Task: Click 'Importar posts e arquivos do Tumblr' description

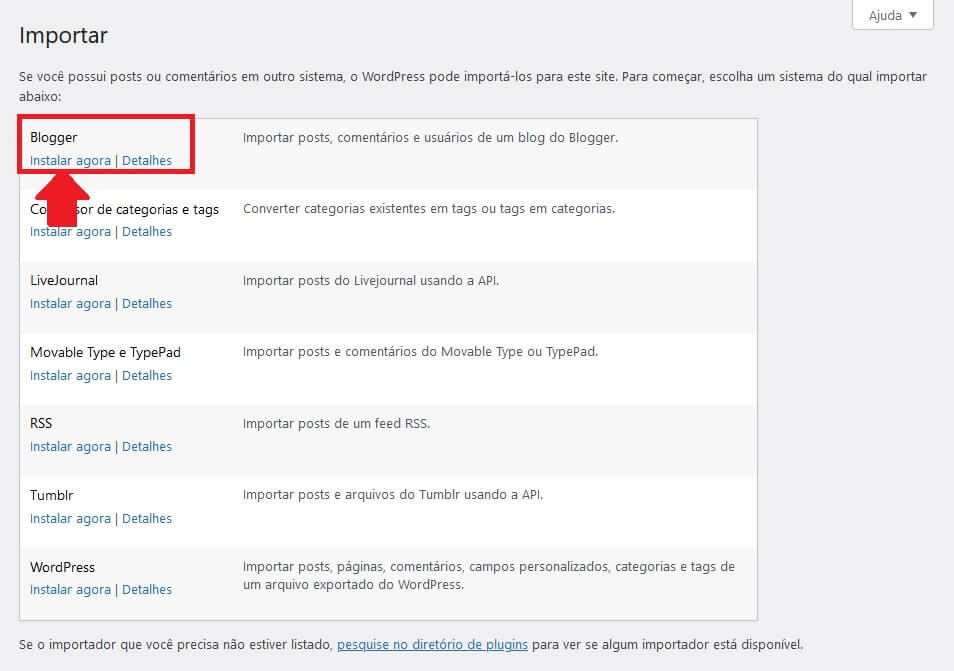Action: (392, 495)
